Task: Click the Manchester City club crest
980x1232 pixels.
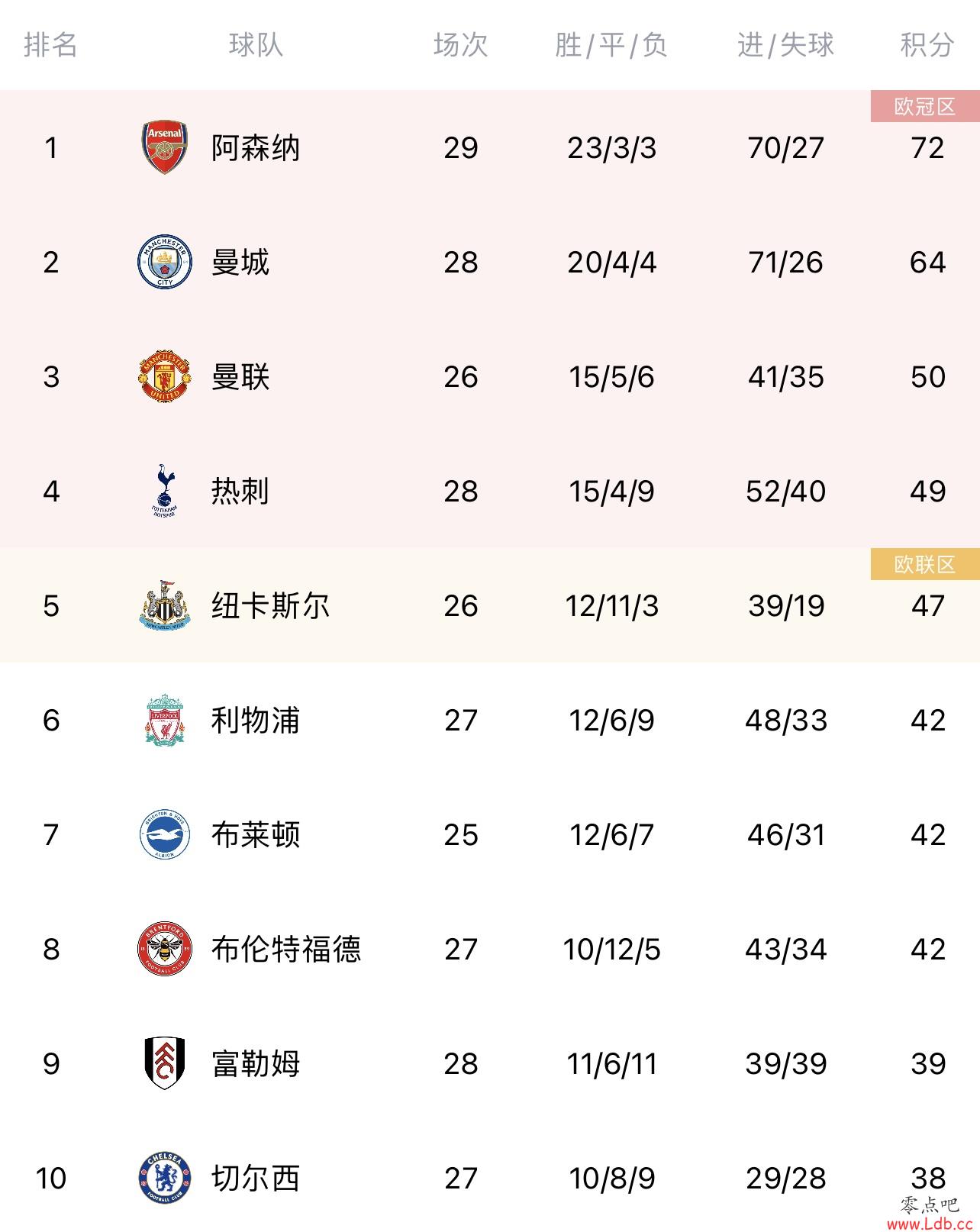Action: pyautogui.click(x=165, y=262)
